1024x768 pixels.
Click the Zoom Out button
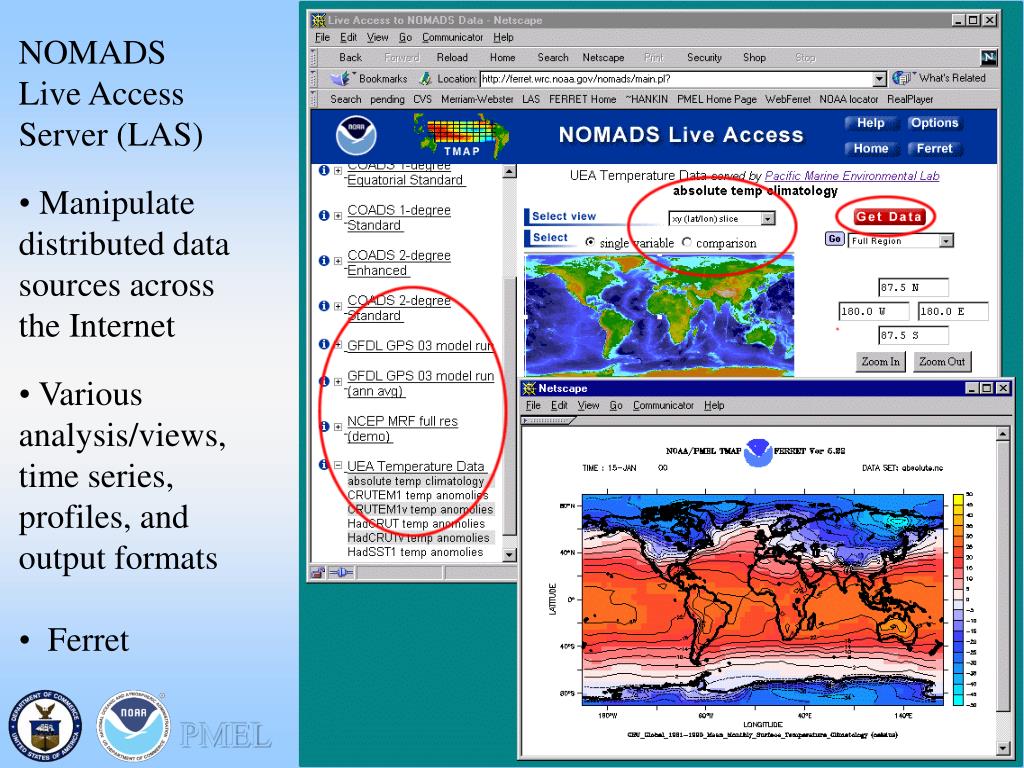pyautogui.click(x=942, y=361)
